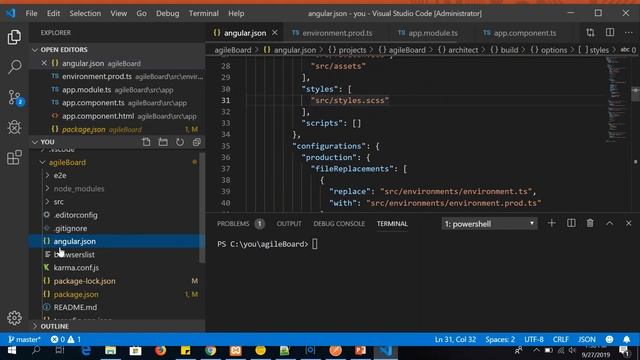Click New File icon in YOU header
The width and height of the screenshot is (640, 360).
point(146,142)
